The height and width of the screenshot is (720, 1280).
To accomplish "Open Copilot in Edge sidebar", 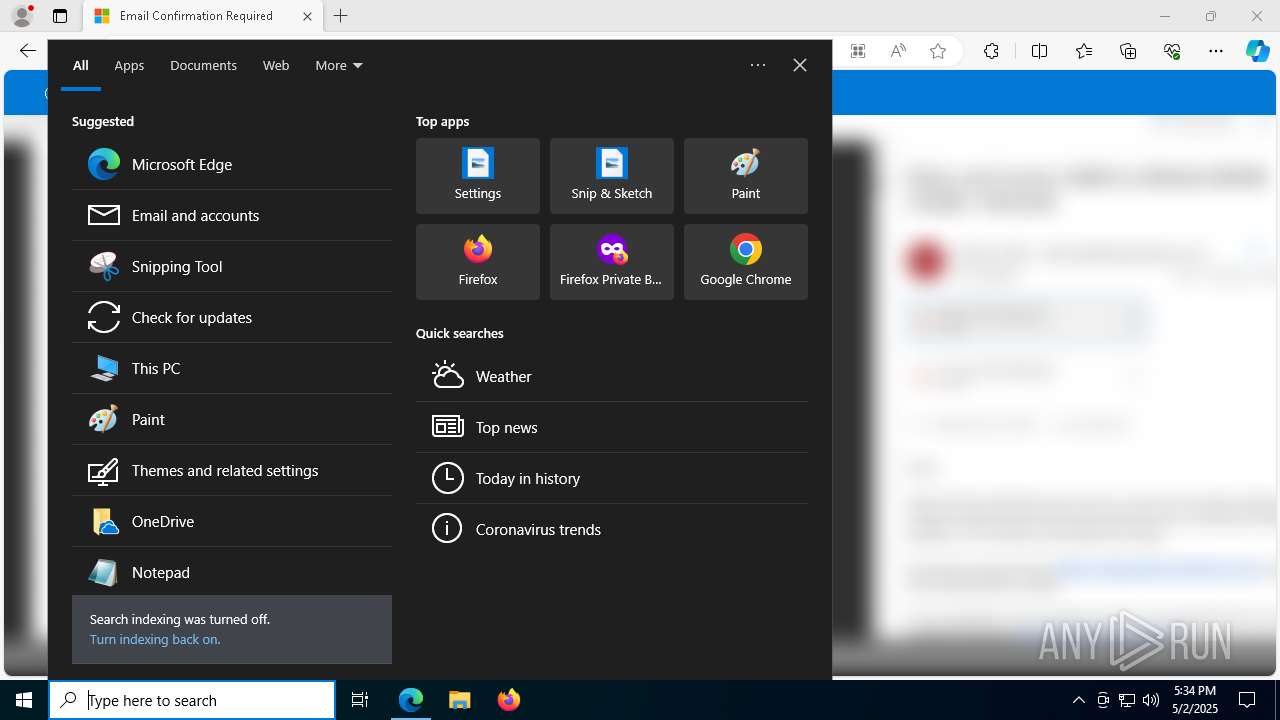I will point(1258,51).
